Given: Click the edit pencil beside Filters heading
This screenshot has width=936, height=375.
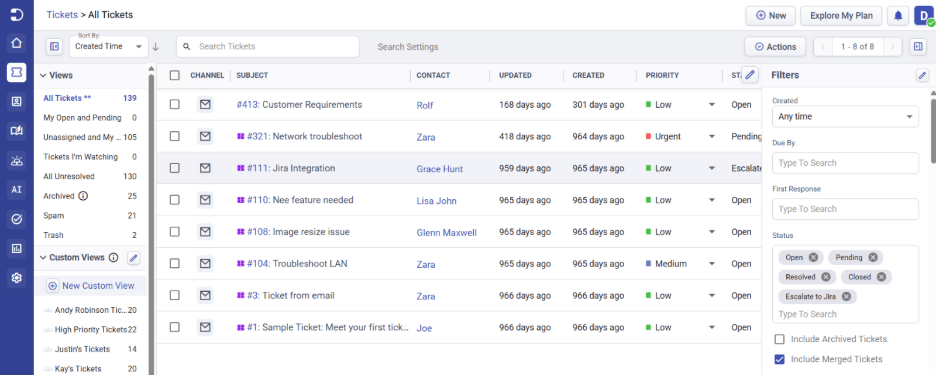Looking at the screenshot, I should pyautogui.click(x=922, y=75).
